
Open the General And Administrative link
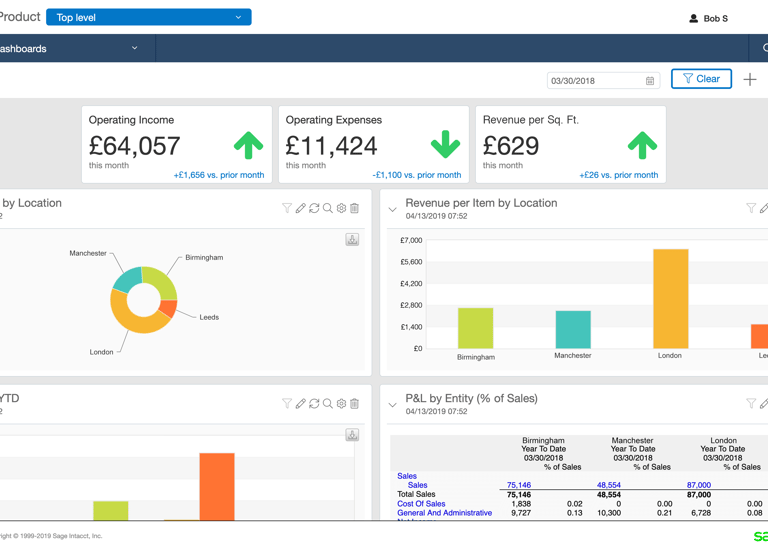coord(445,513)
